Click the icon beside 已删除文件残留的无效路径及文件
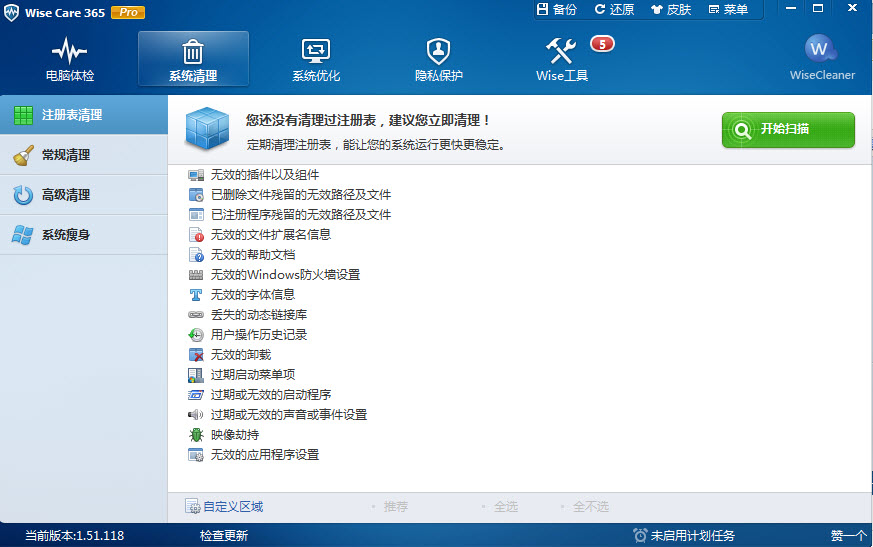 click(x=196, y=195)
